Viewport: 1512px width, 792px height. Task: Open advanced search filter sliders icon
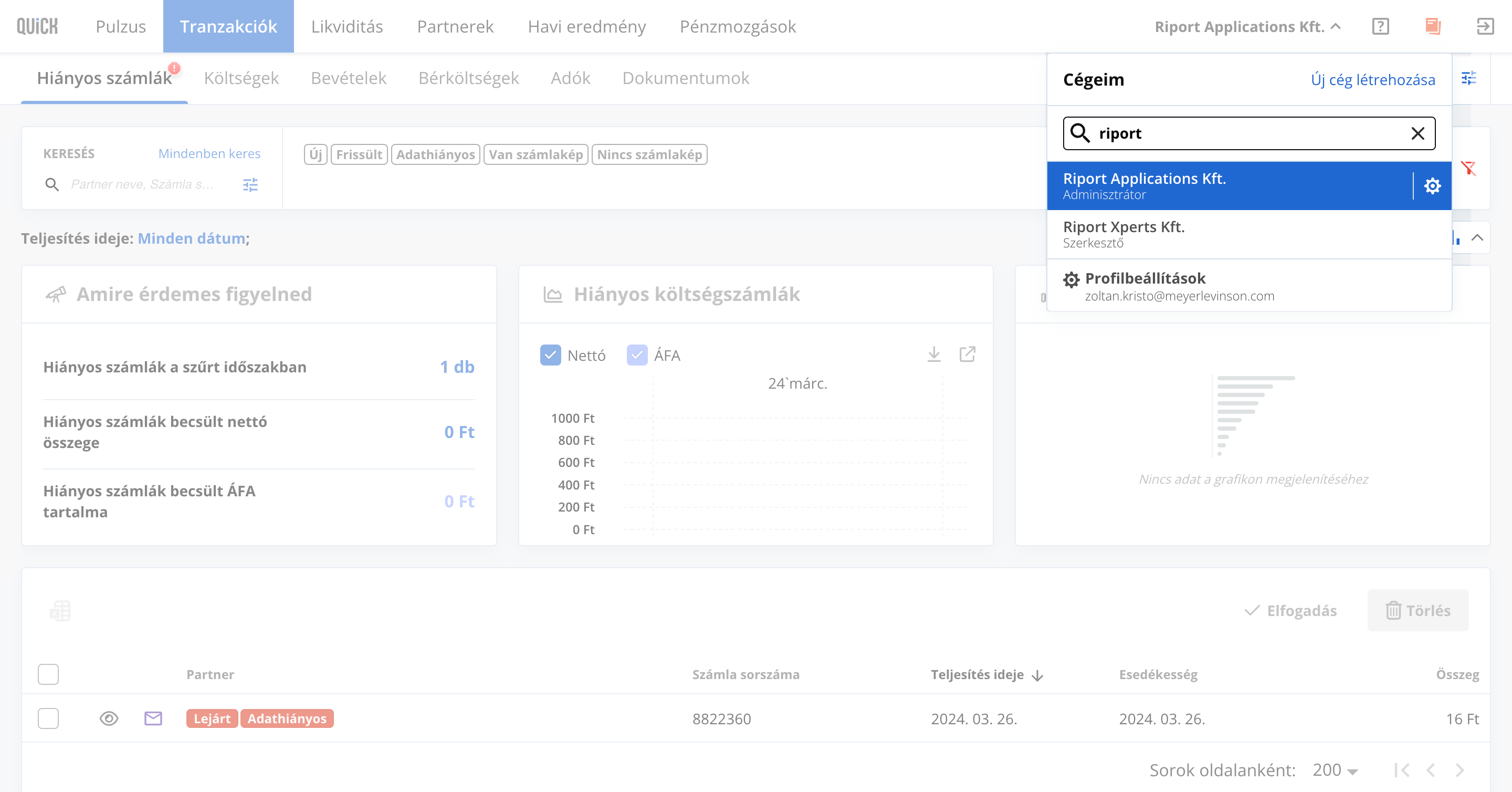coord(250,185)
